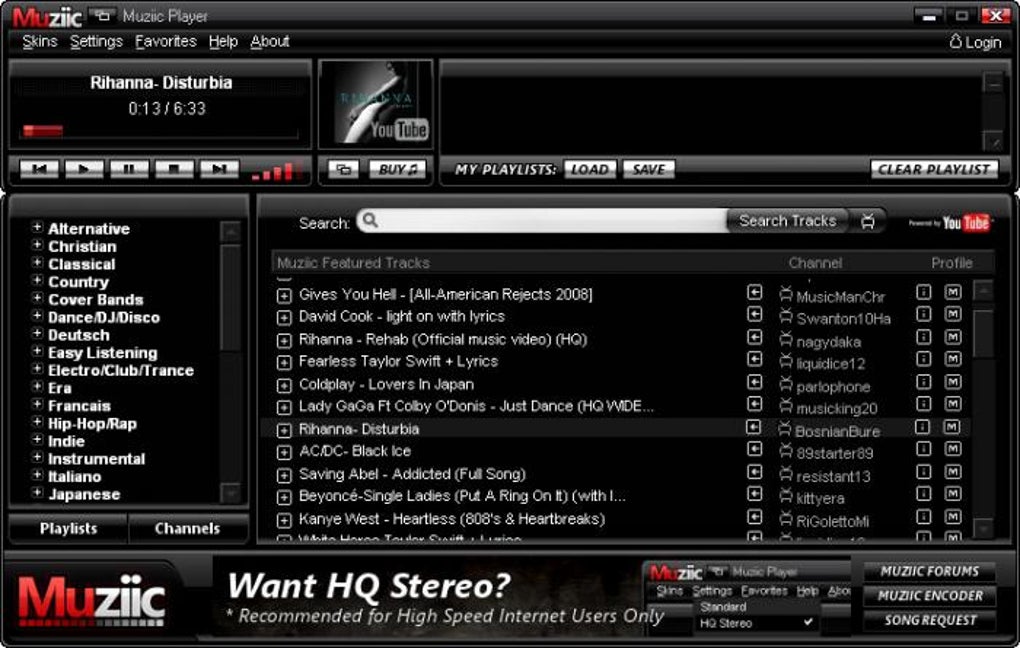Screen dimensions: 1020x648
Task: Save the current playlist
Action: (x=649, y=170)
